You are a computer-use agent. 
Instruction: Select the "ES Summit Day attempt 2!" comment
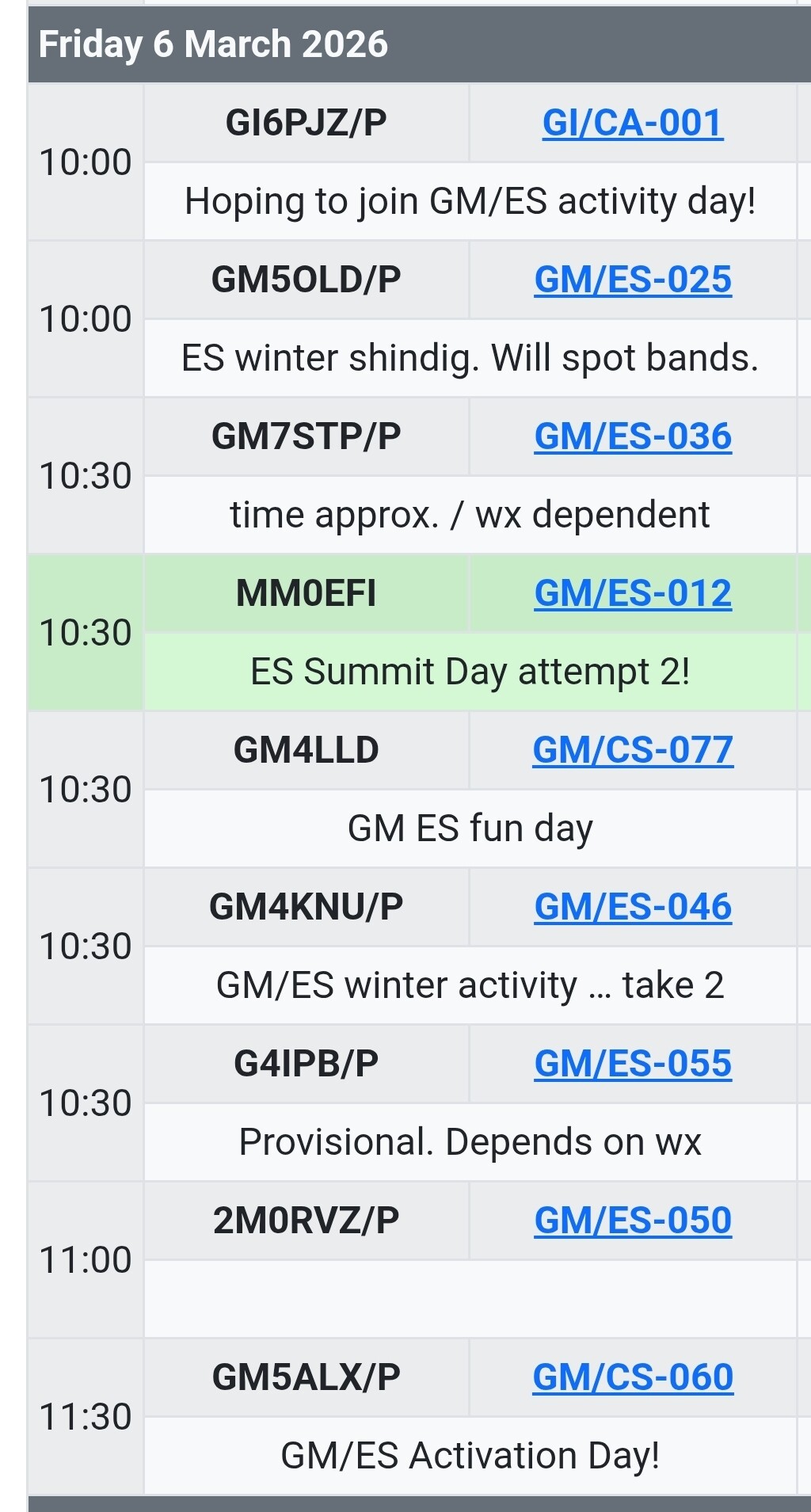coord(470,672)
